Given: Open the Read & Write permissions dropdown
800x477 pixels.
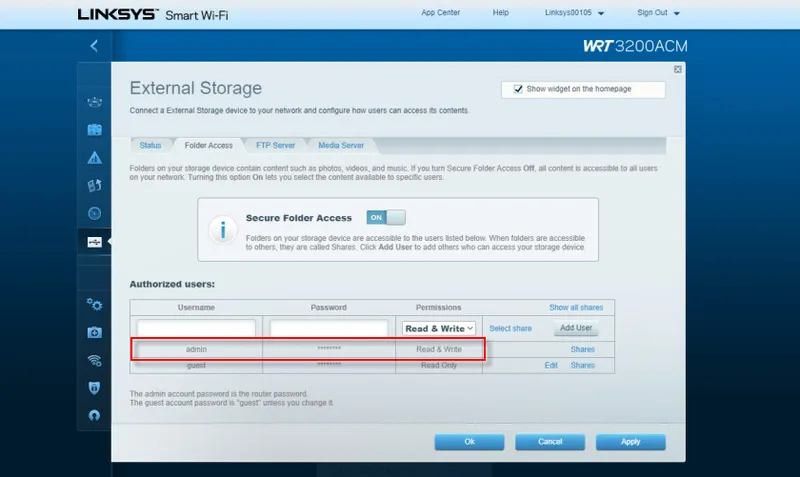Looking at the screenshot, I should click(439, 329).
